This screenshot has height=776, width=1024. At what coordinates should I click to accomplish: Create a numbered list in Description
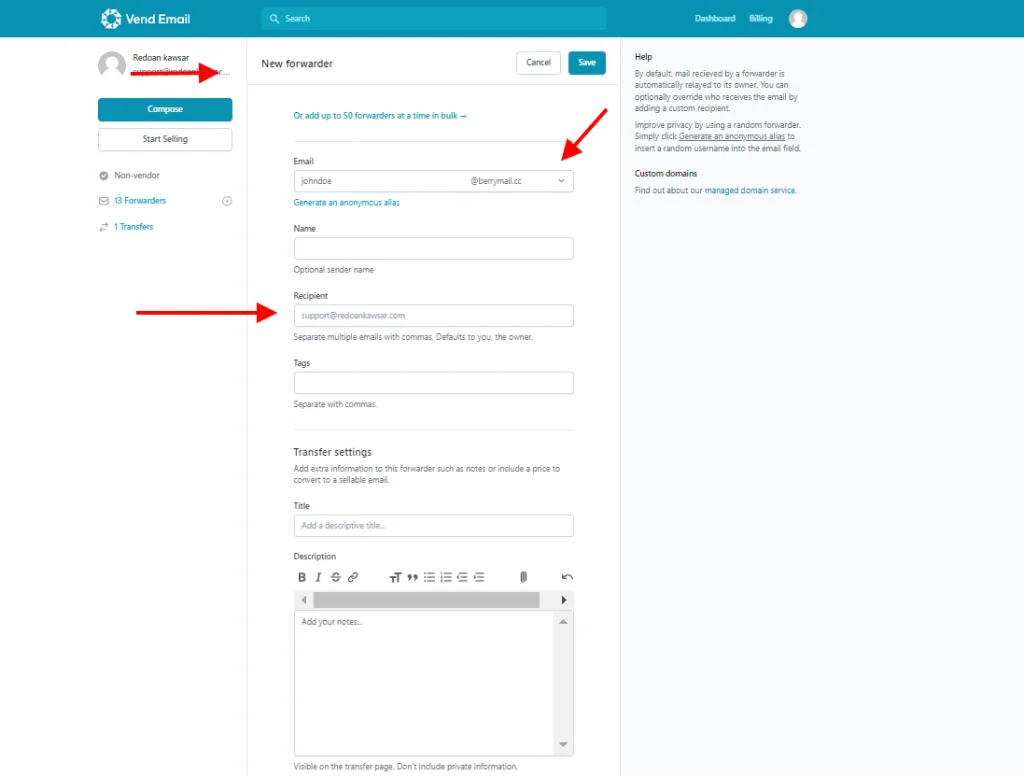click(446, 577)
